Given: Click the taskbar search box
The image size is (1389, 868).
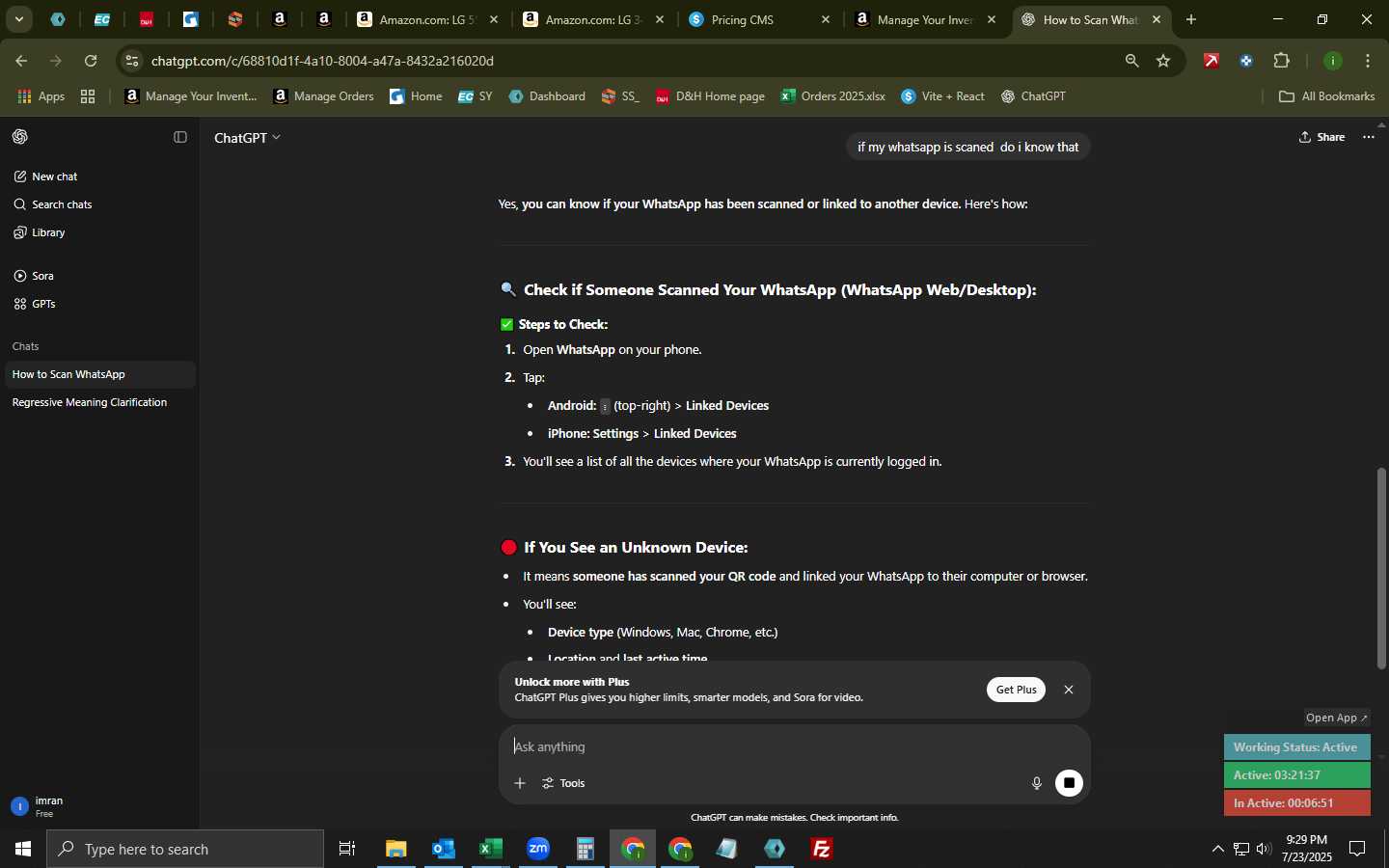Looking at the screenshot, I should 185,850.
